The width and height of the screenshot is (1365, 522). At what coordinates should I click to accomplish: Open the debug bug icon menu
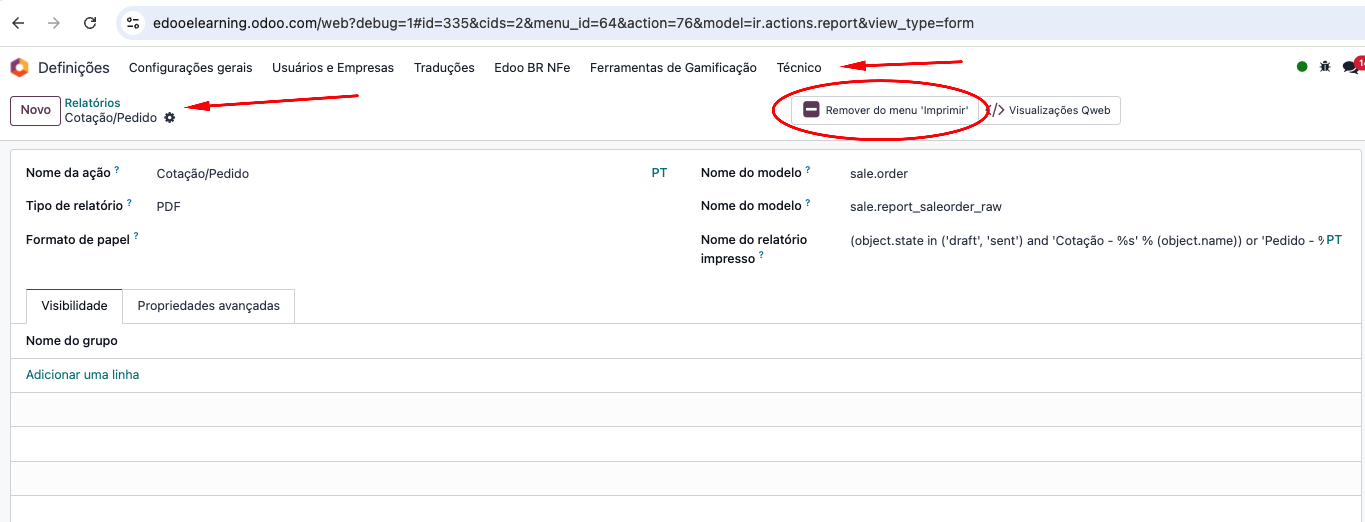tap(1325, 67)
